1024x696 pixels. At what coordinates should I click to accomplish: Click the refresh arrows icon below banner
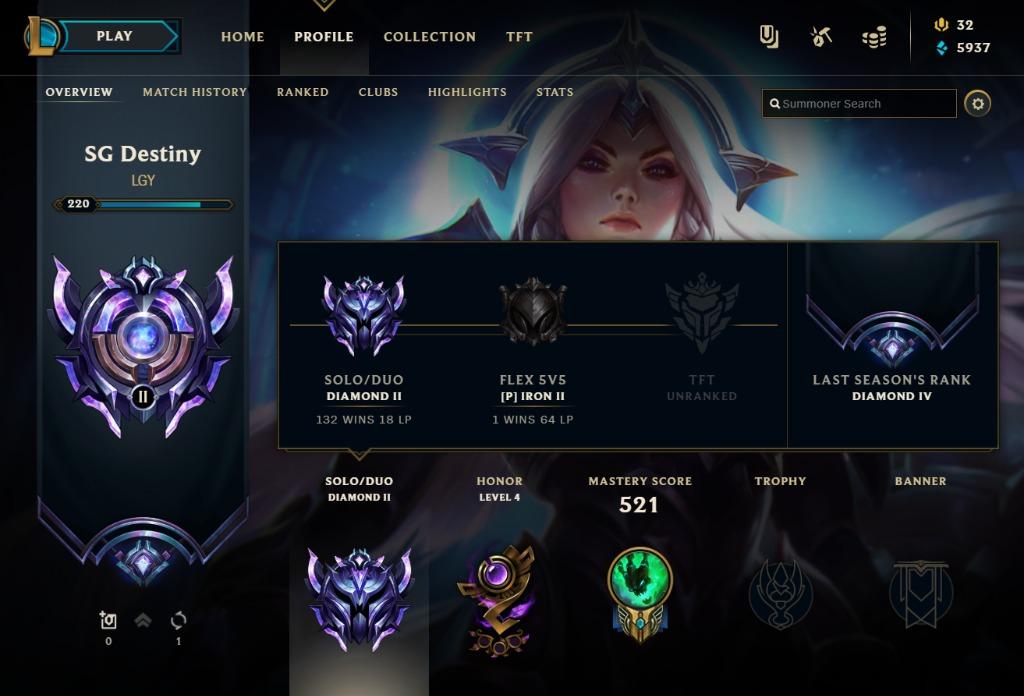[x=178, y=620]
